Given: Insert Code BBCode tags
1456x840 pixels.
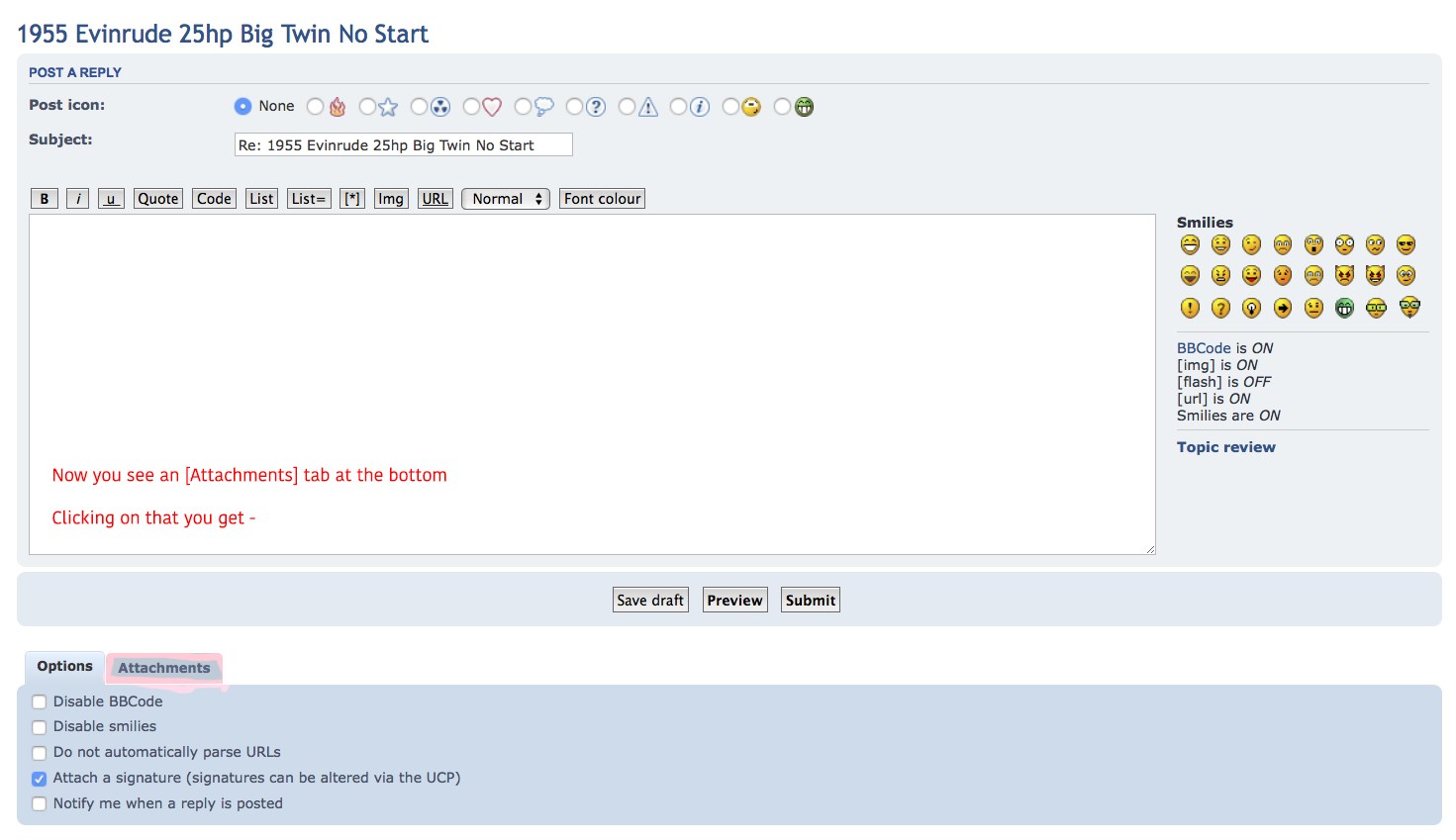Looking at the screenshot, I should (214, 199).
